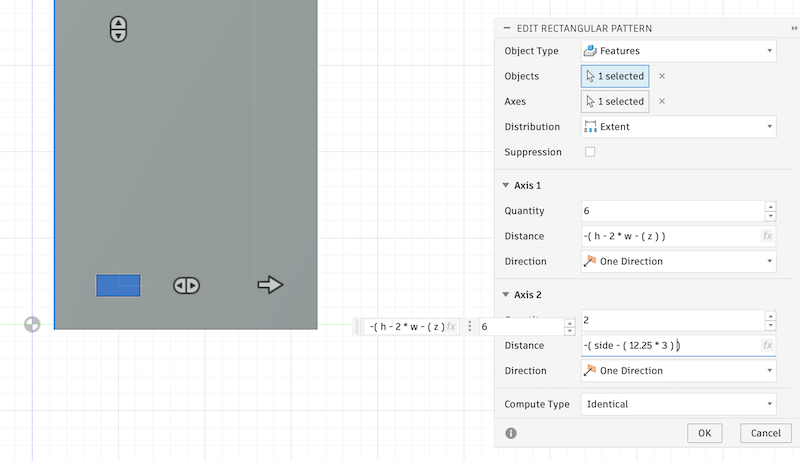Open the Axis 1 Direction dropdown

pos(679,261)
